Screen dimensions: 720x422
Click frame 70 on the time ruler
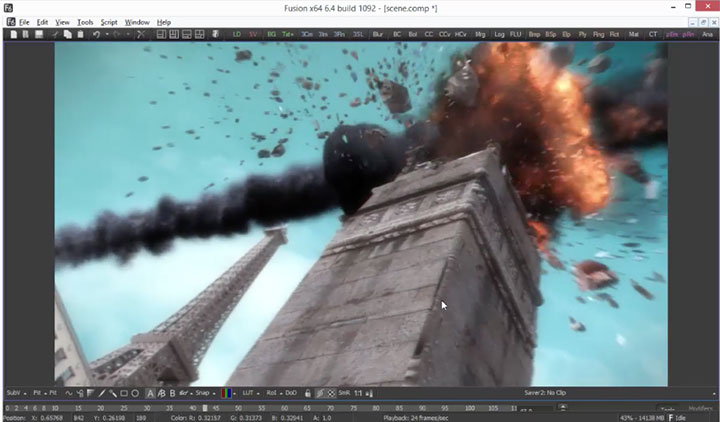(x=331, y=408)
